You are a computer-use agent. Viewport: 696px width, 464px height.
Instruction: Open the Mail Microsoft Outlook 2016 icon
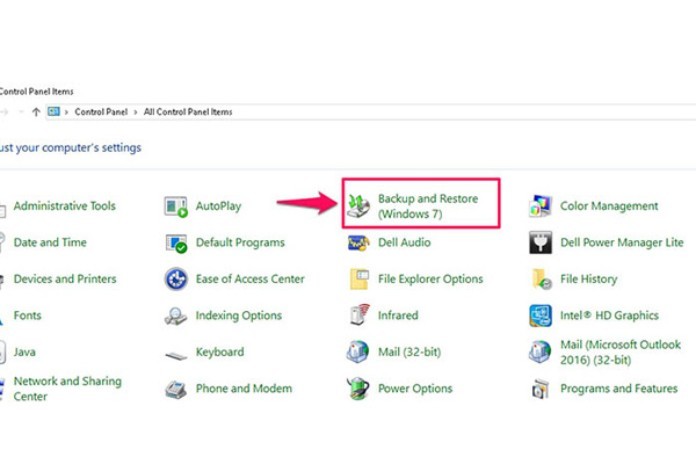click(540, 352)
